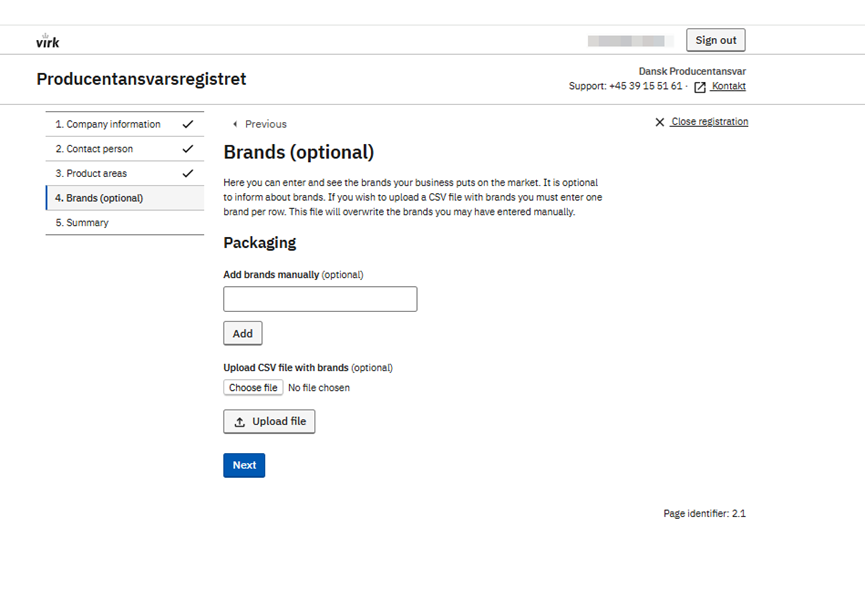Click the X icon for Close registration
This screenshot has width=865, height=589.
[659, 122]
